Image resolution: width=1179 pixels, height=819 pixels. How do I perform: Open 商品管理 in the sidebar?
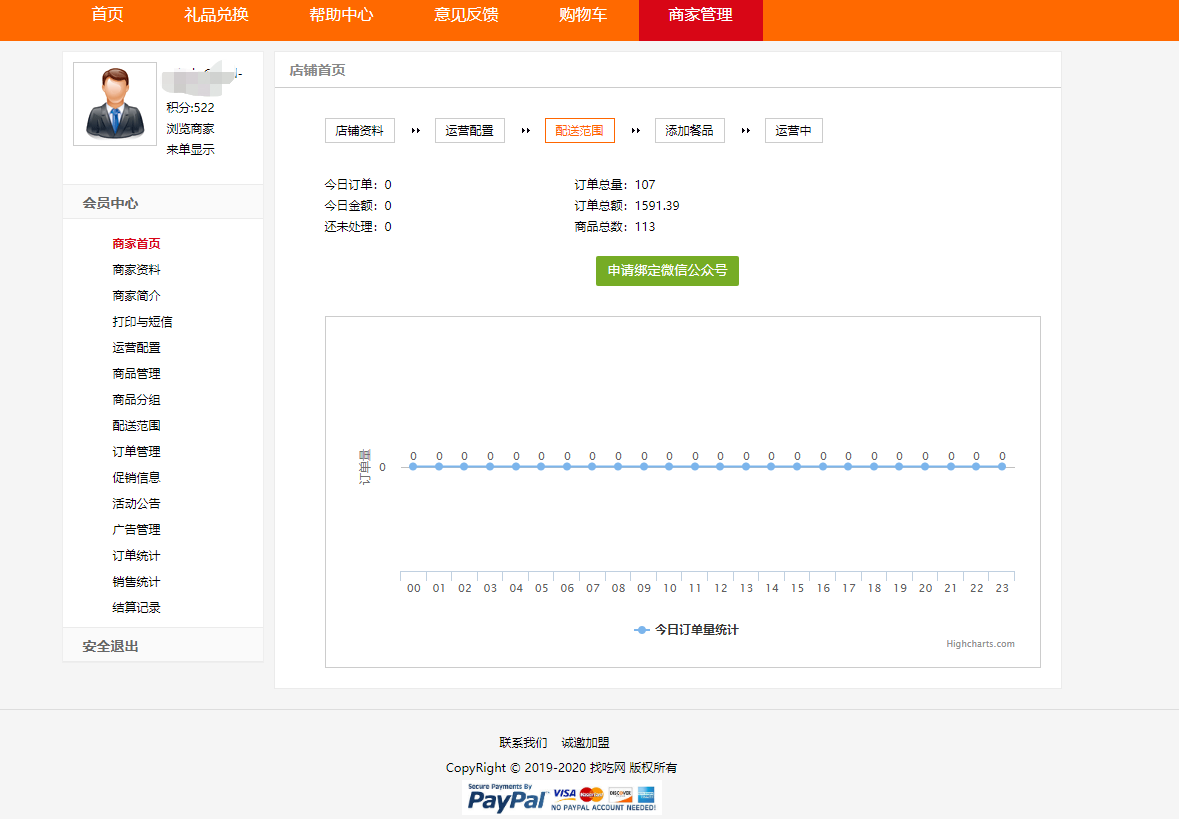point(136,374)
